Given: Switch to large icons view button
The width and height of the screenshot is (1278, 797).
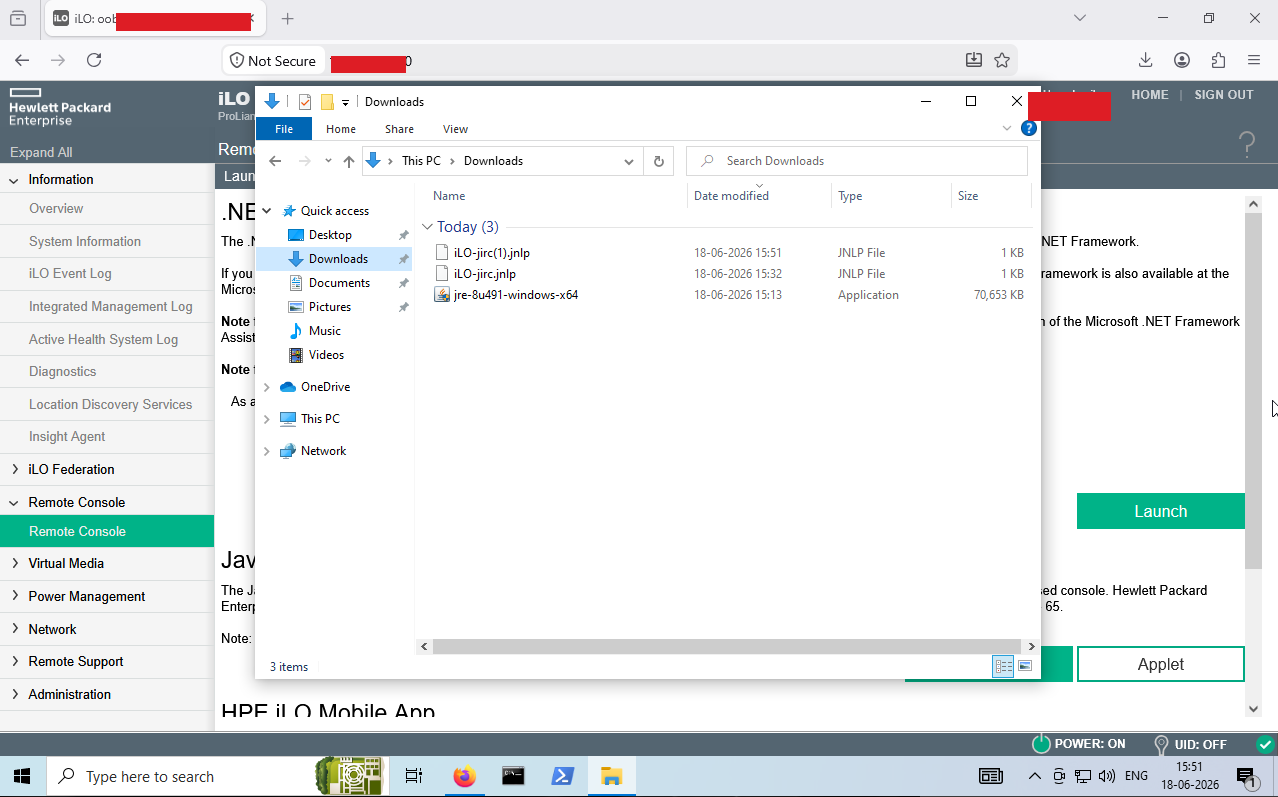Looking at the screenshot, I should coord(1025,666).
